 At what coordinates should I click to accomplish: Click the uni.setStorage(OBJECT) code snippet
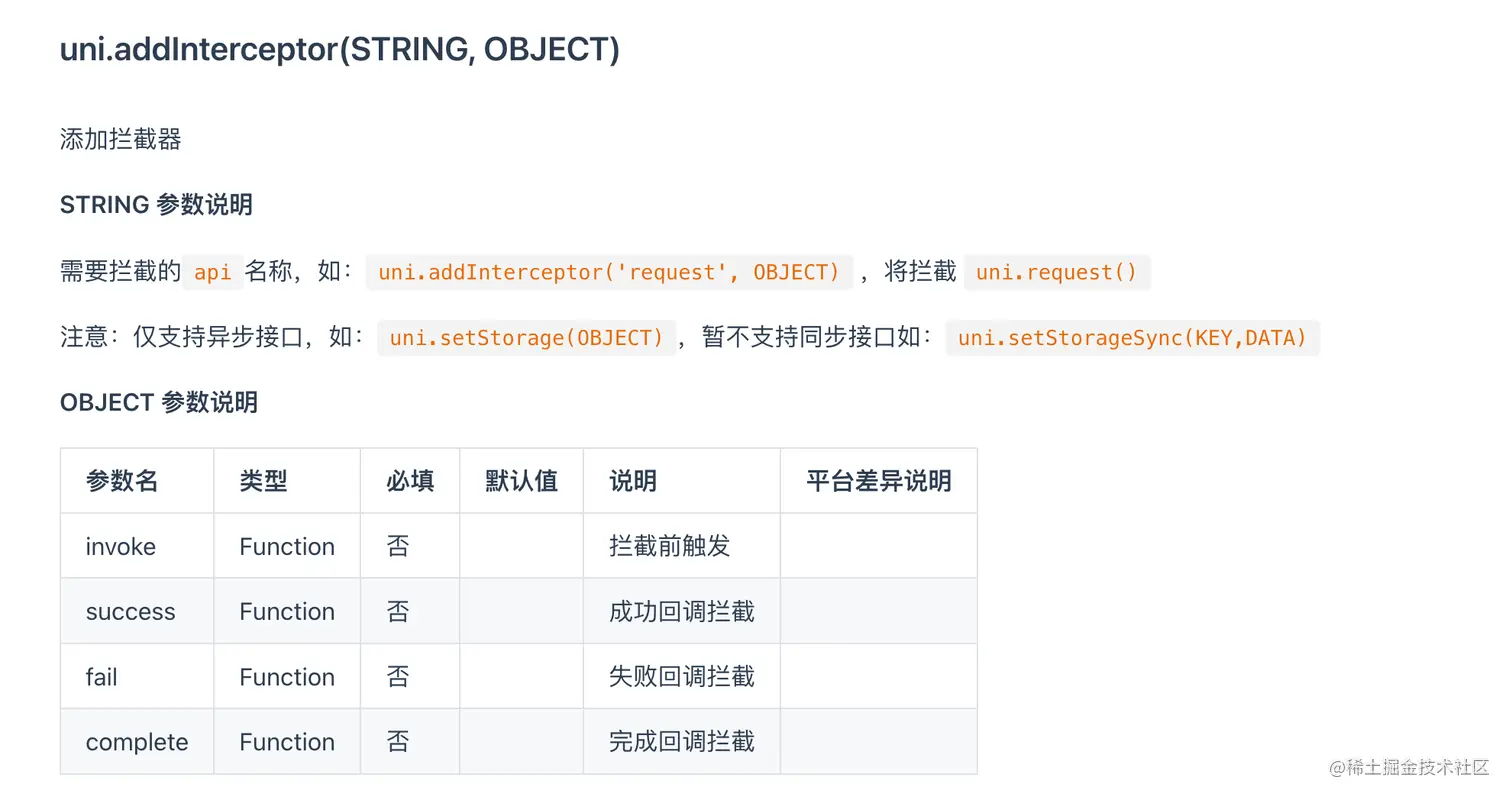pos(527,338)
